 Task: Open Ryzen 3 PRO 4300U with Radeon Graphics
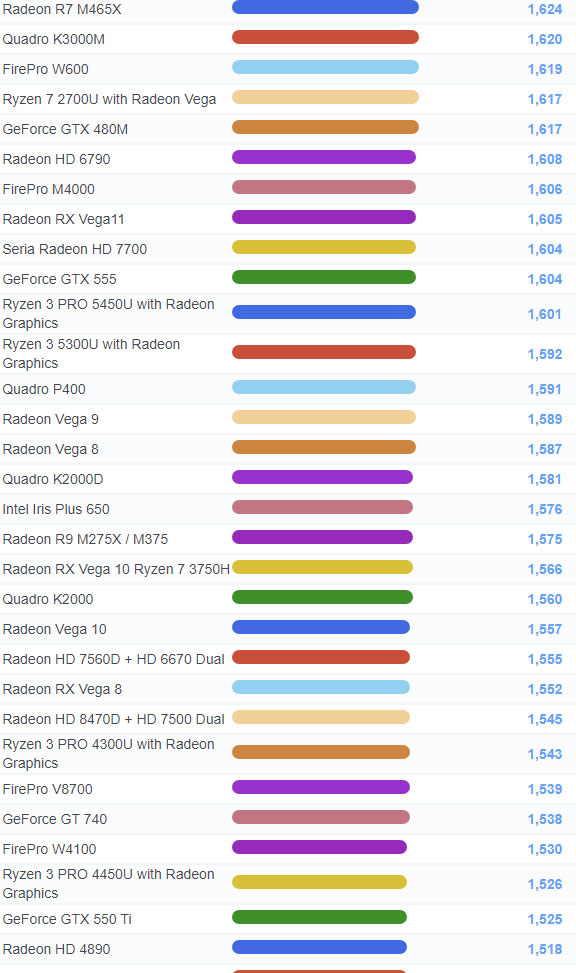click(109, 753)
